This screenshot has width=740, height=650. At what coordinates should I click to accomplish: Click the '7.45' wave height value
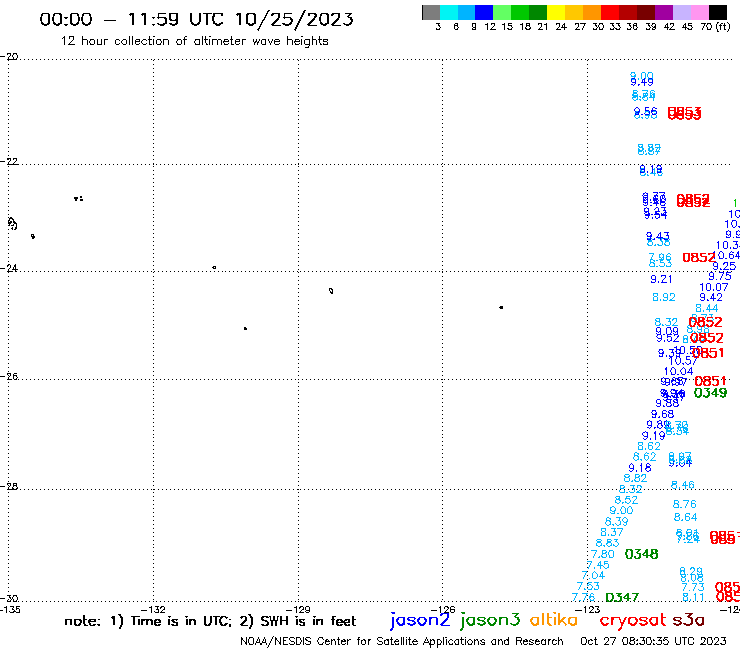point(598,565)
